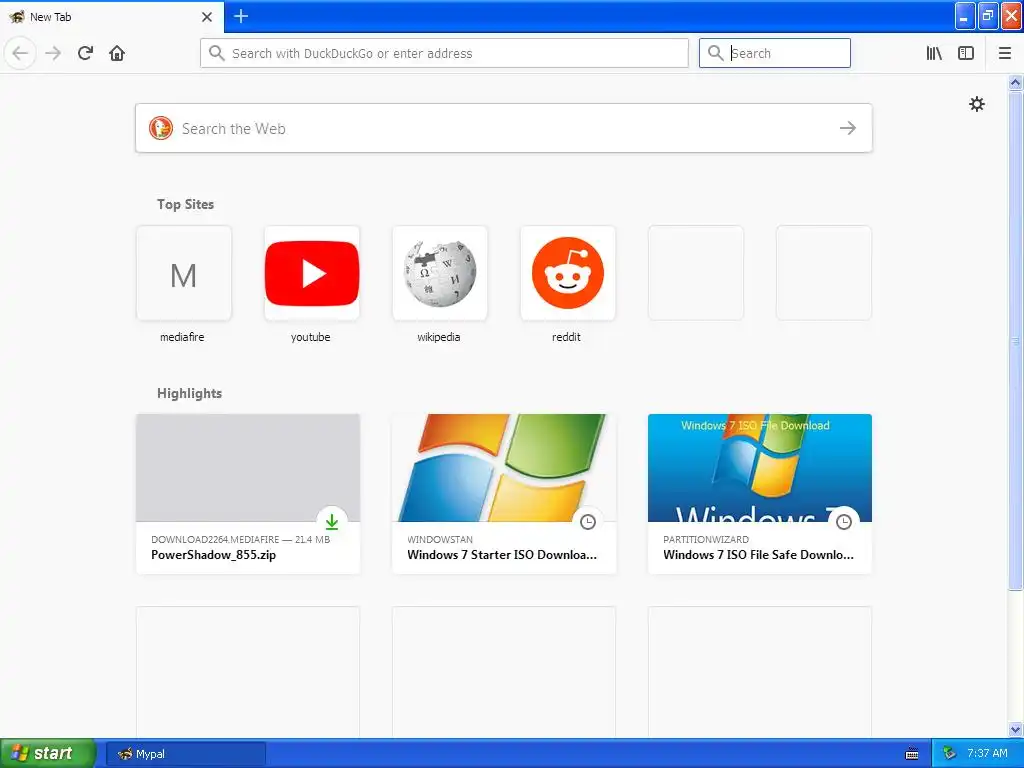The image size is (1024, 768).
Task: Click the vertical scrollbar thumb
Action: pyautogui.click(x=1015, y=340)
